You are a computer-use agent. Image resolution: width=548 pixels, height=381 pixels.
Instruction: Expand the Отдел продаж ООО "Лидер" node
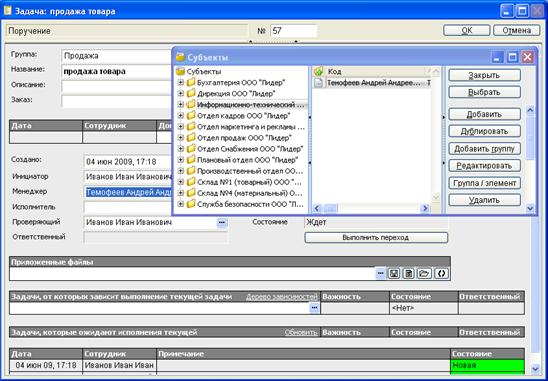point(181,138)
